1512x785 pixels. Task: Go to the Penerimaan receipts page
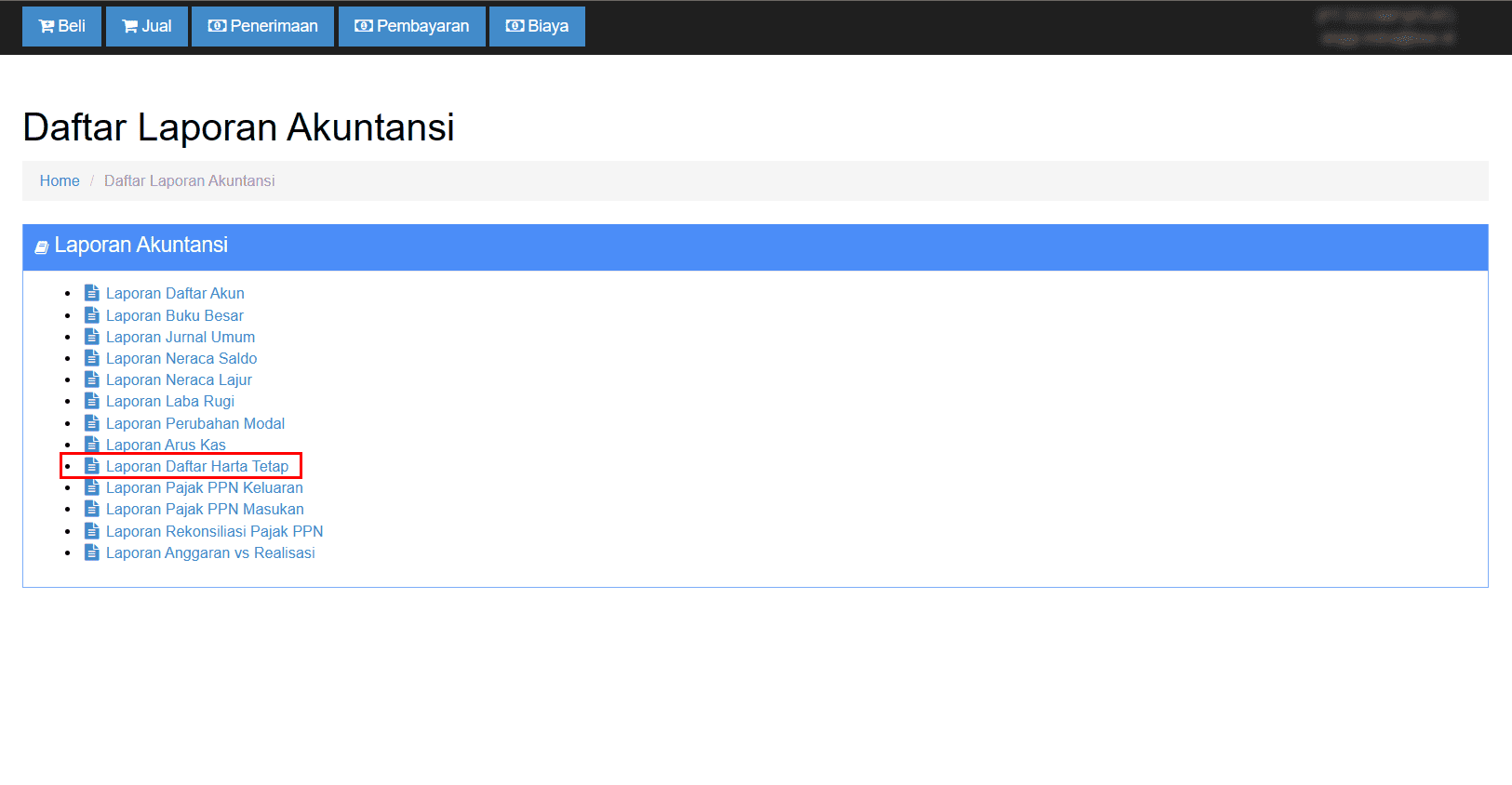262,26
